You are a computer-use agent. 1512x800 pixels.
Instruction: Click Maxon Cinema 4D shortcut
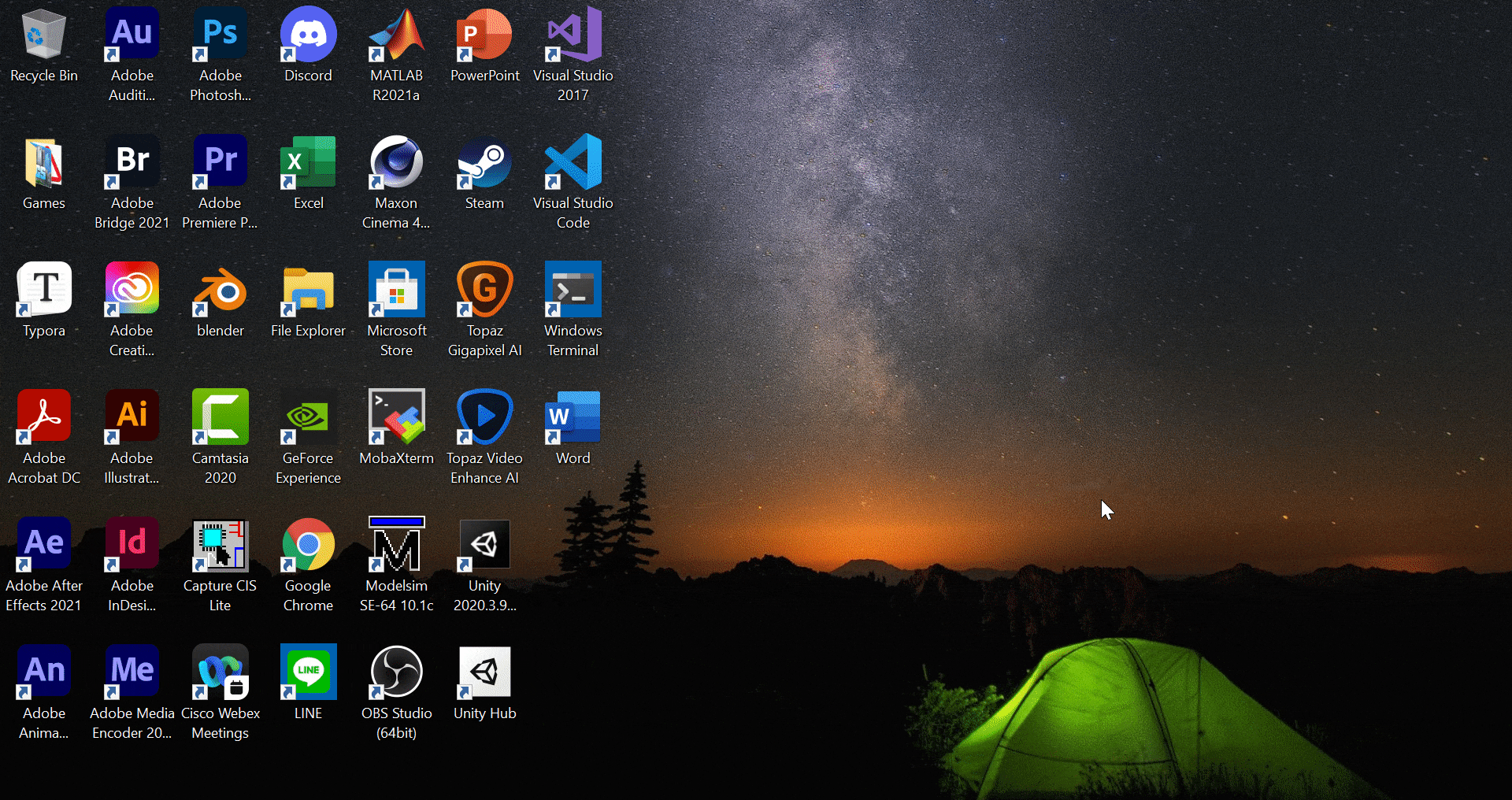tap(397, 162)
